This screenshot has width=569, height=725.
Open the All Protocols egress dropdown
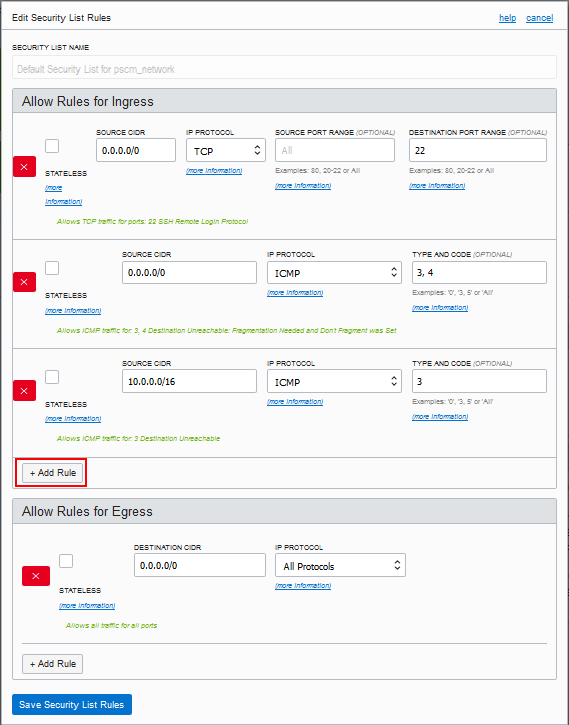(340, 565)
